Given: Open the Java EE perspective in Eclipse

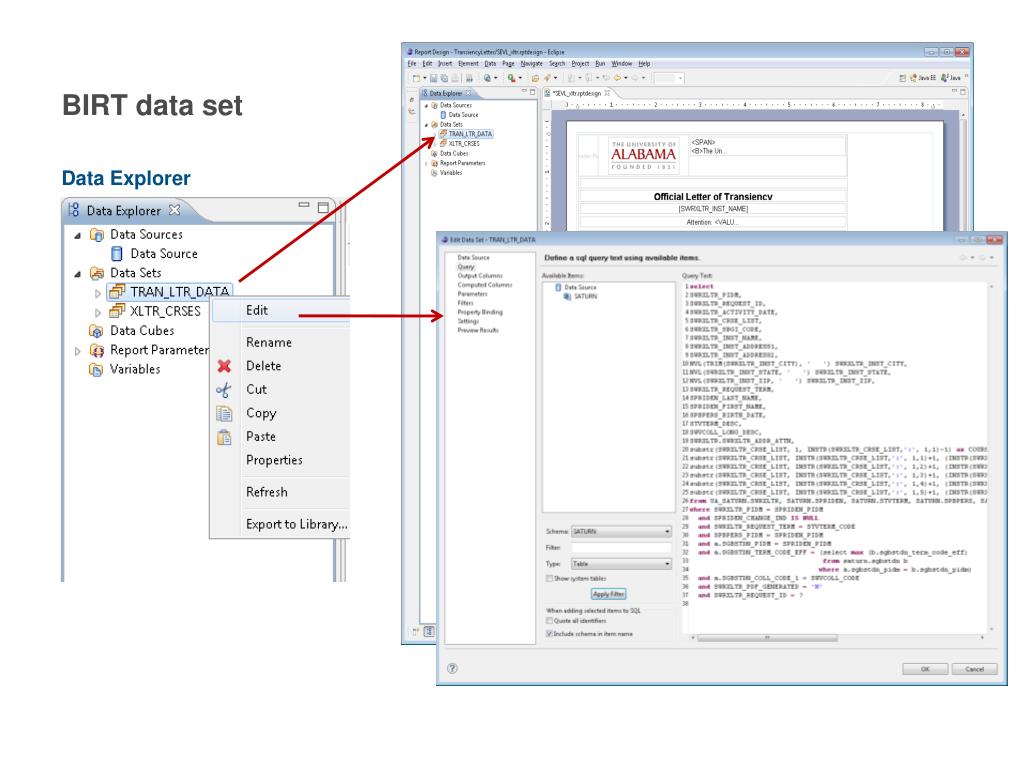Looking at the screenshot, I should click(x=923, y=78).
